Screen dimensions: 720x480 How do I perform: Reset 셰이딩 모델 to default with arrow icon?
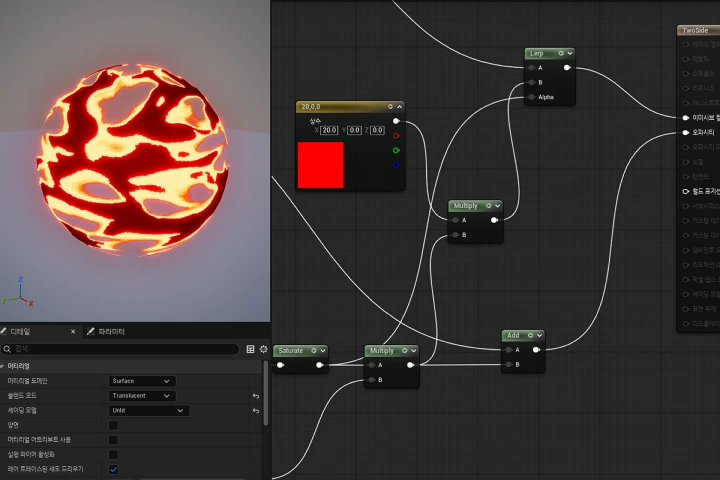point(256,411)
